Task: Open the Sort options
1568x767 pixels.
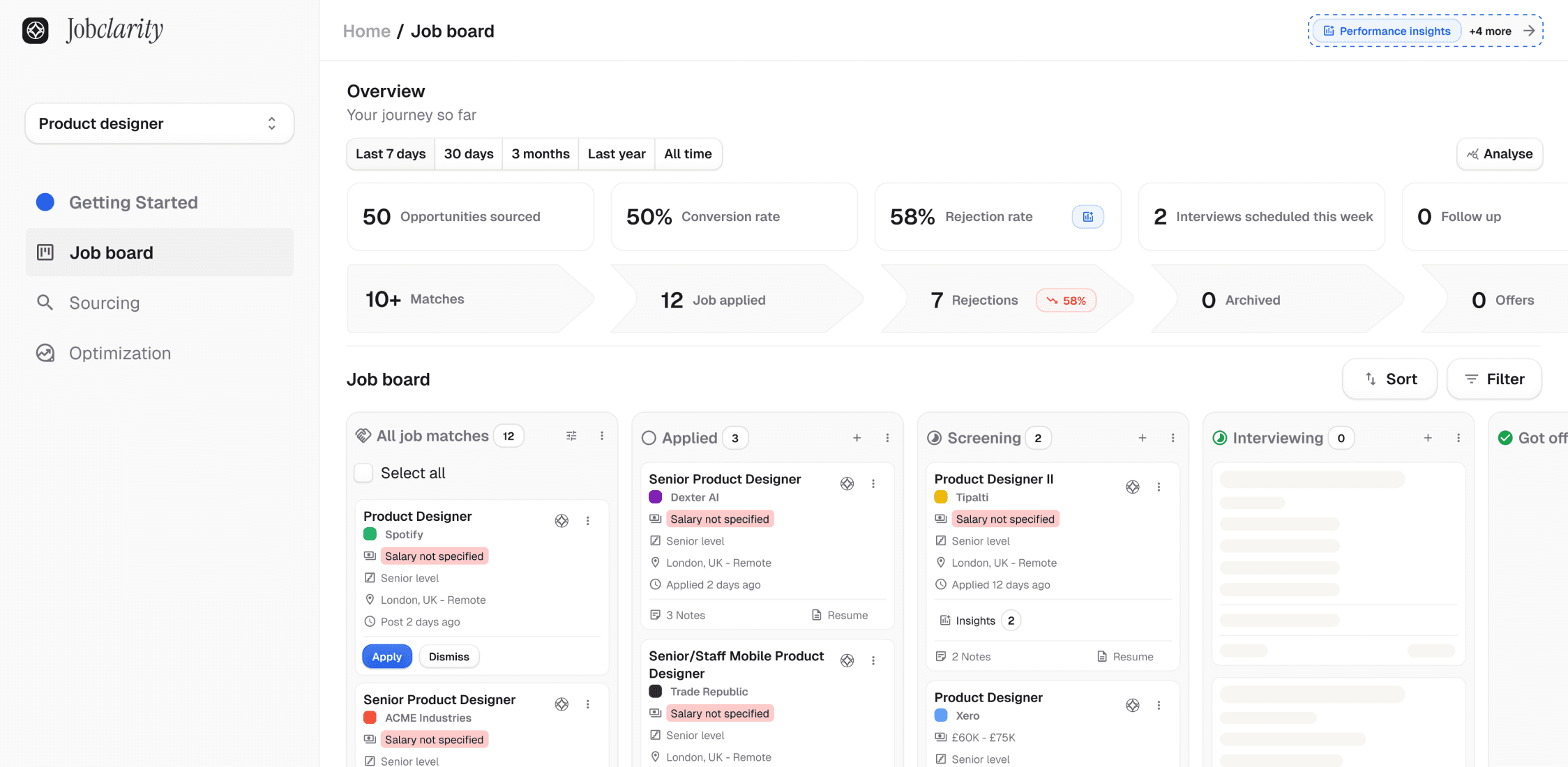Action: pos(1389,379)
